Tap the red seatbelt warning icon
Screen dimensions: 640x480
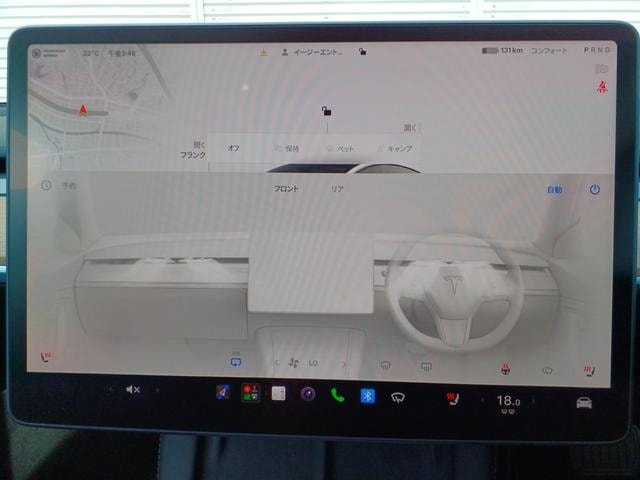[x=602, y=87]
